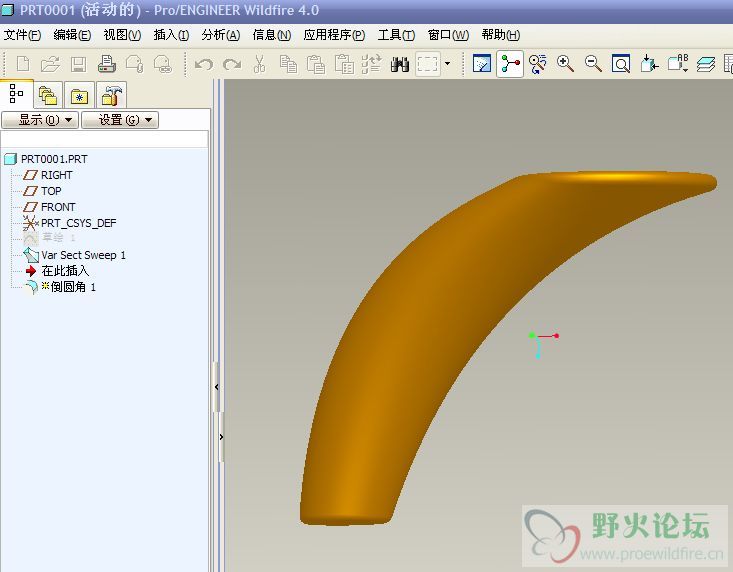The height and width of the screenshot is (572, 733).
Task: Toggle the Spin Center icon
Action: 510,64
